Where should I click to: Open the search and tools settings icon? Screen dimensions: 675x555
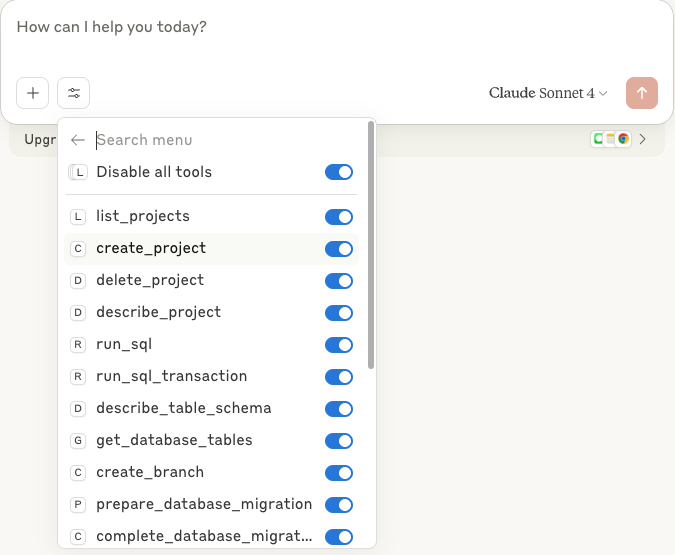[74, 93]
